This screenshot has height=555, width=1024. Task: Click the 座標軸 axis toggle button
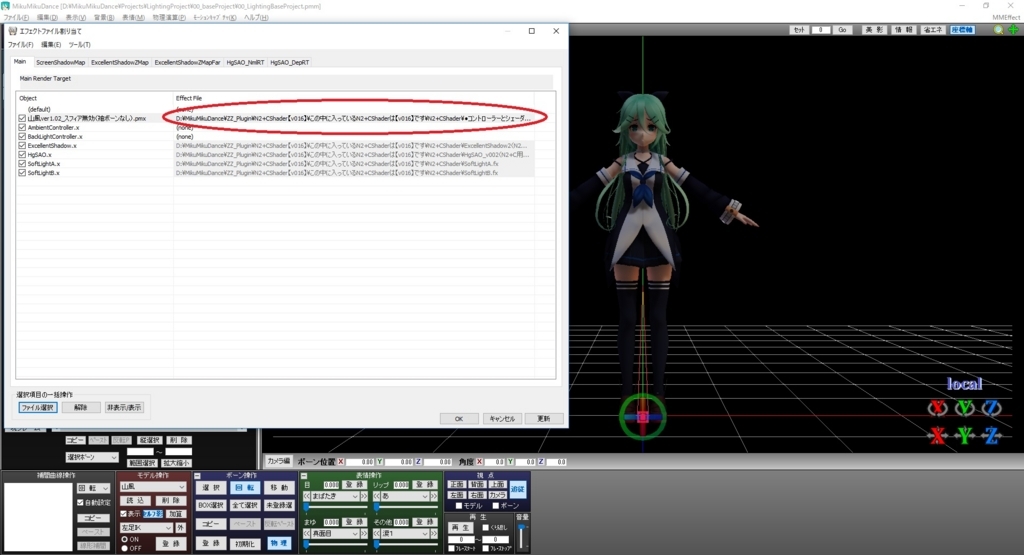coord(962,30)
